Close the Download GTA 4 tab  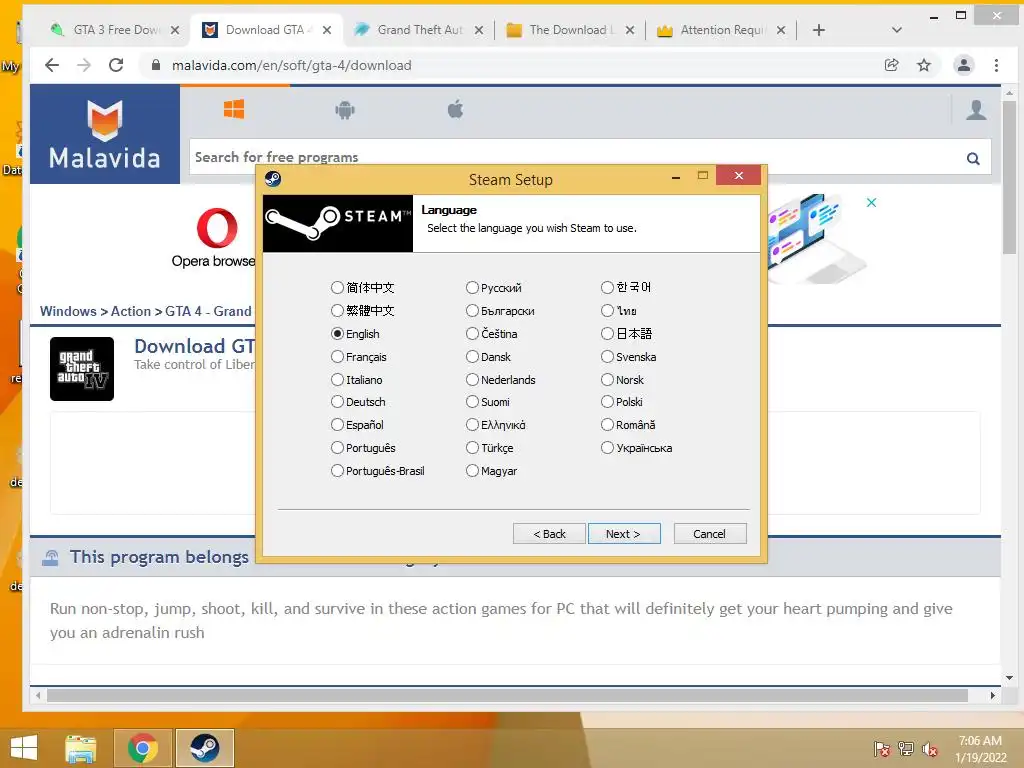pos(327,30)
